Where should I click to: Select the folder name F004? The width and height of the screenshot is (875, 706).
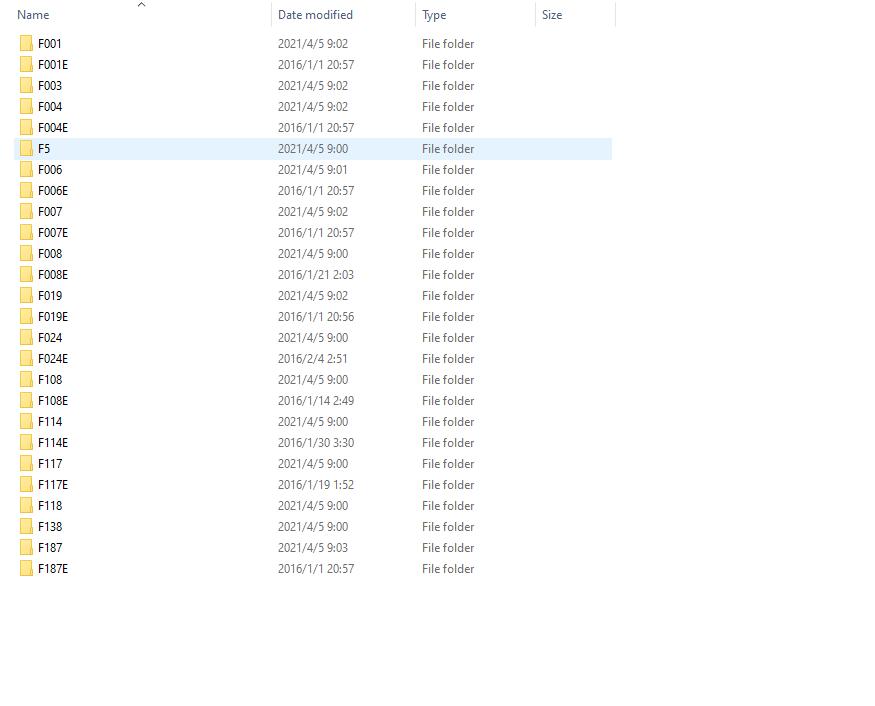coord(50,107)
